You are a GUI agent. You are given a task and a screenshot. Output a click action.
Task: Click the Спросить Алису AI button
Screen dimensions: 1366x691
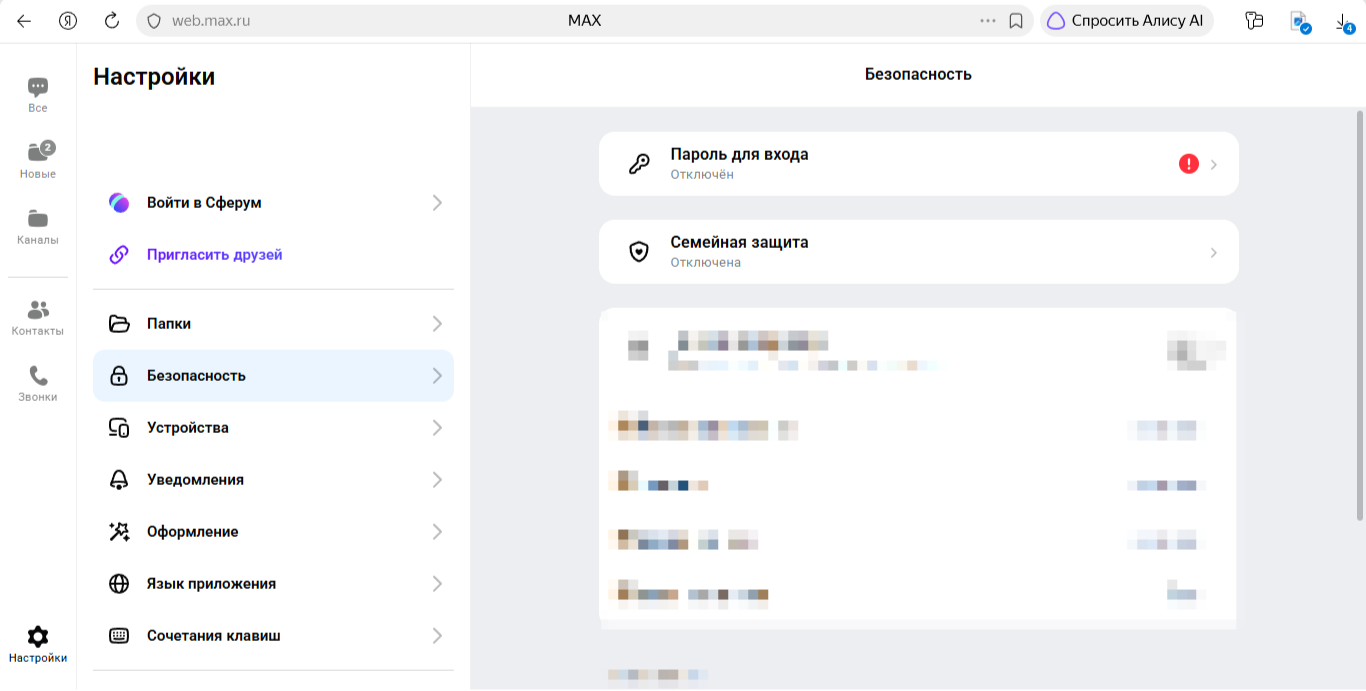(x=1127, y=21)
